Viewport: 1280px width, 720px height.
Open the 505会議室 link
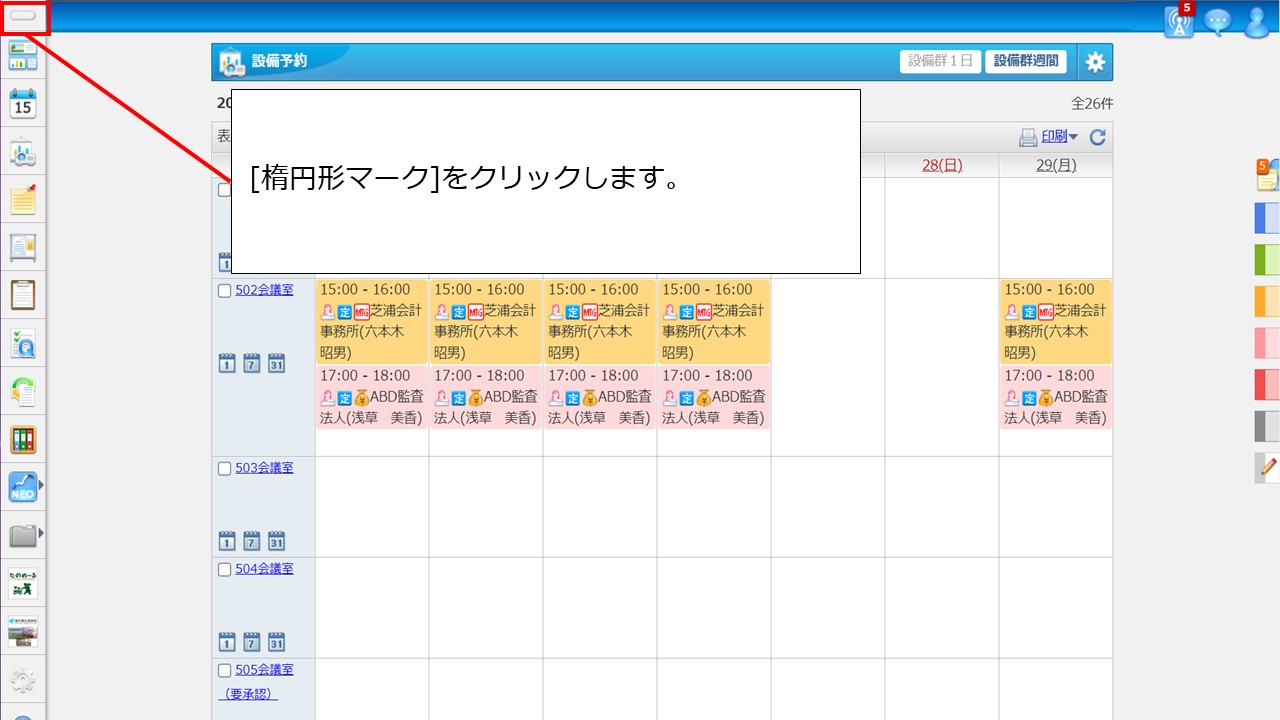coord(264,669)
